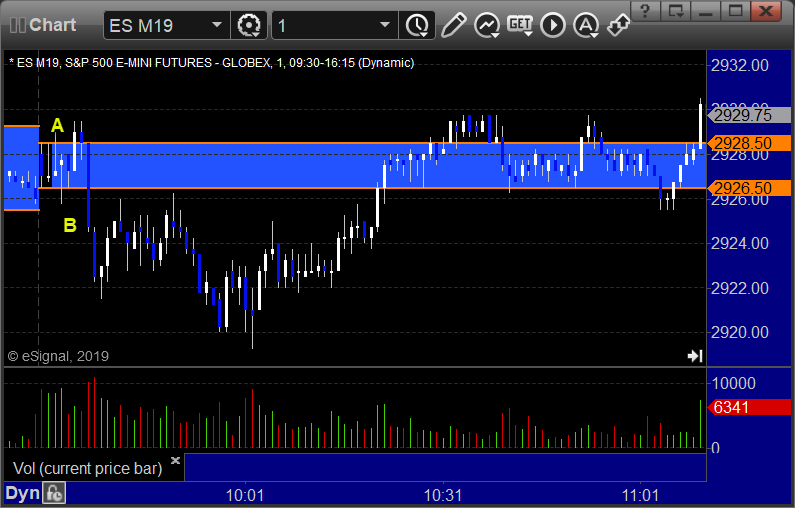795x508 pixels.
Task: Click the 2928.50 orange price label
Action: 749,143
